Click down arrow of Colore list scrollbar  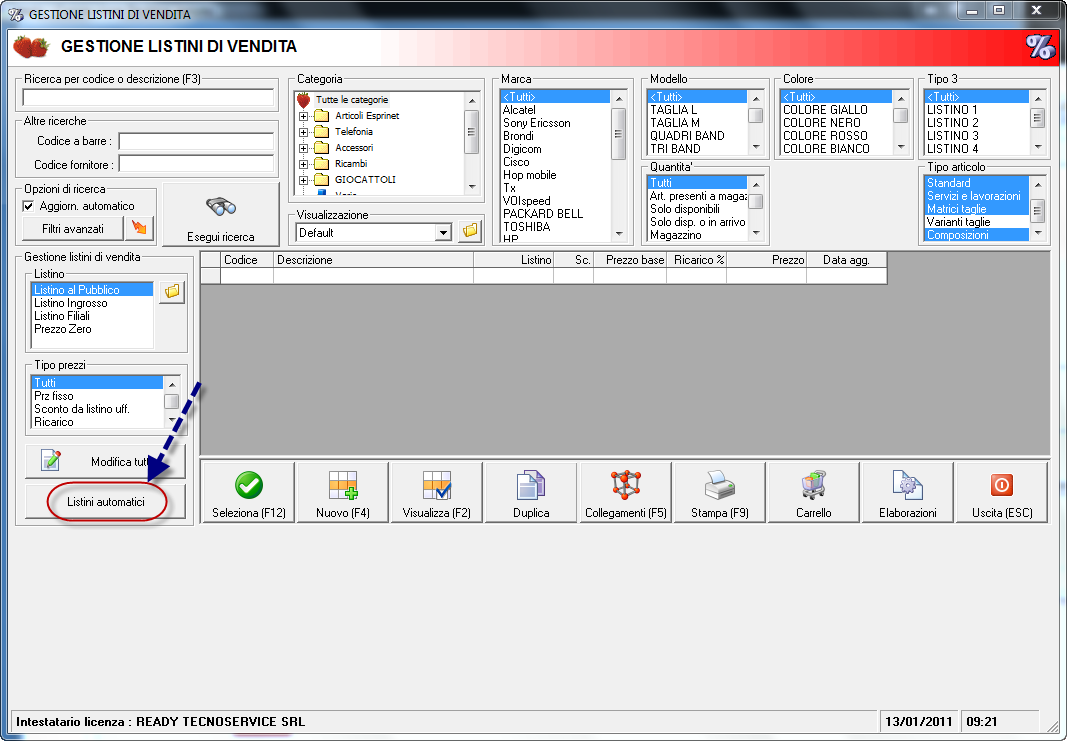(900, 147)
